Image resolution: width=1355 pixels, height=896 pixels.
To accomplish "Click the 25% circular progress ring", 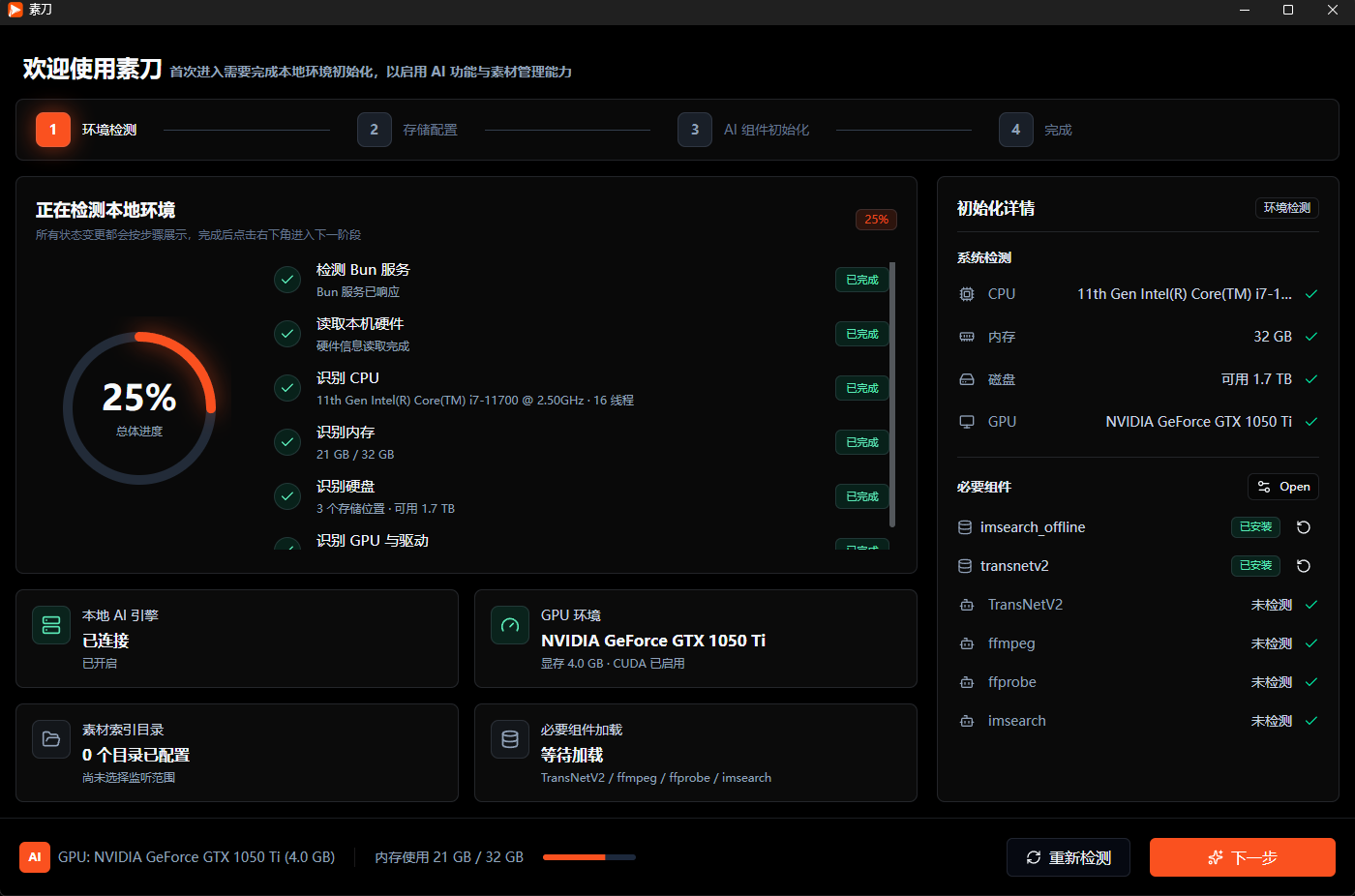I will click(x=139, y=408).
